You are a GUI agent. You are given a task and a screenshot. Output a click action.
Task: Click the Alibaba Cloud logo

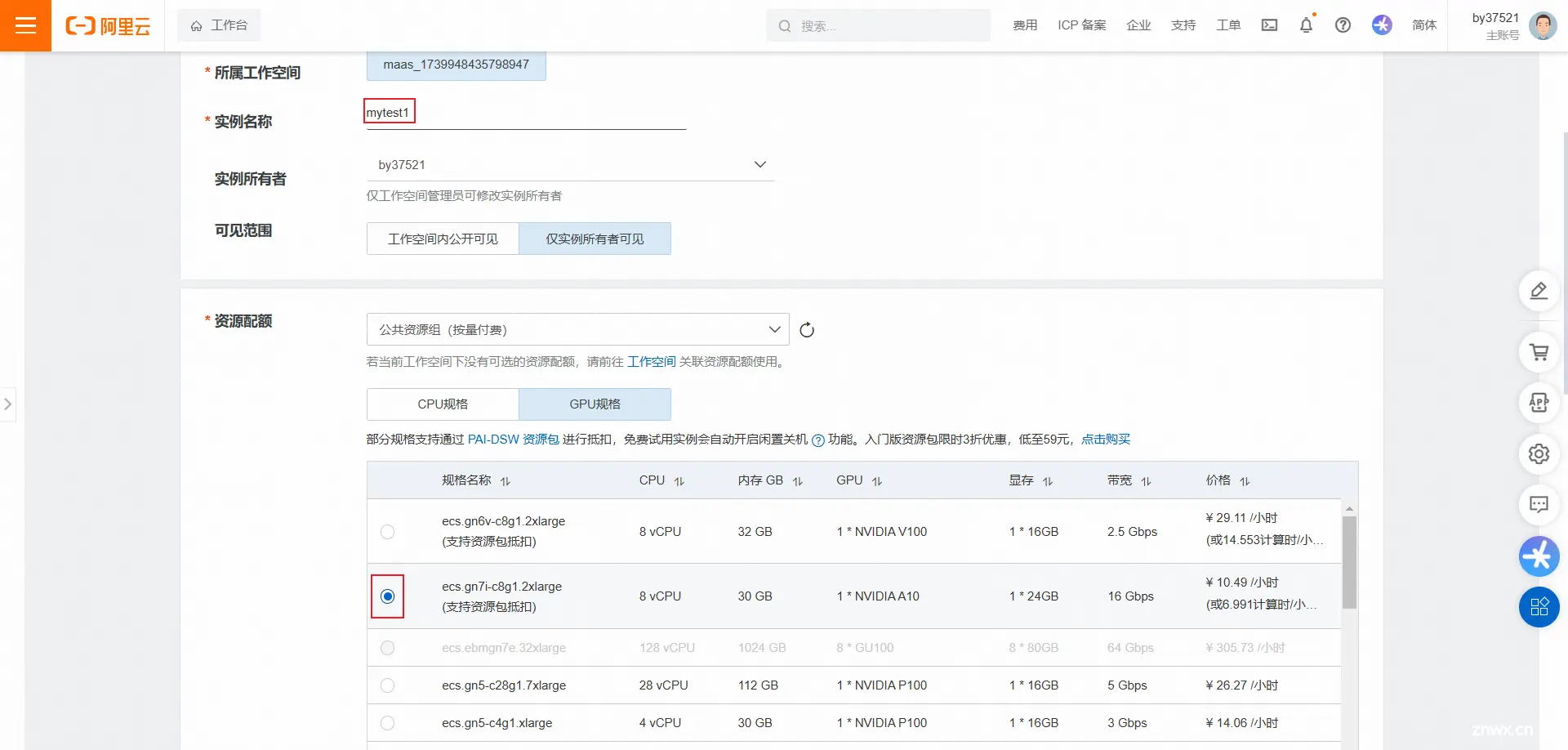(x=108, y=26)
